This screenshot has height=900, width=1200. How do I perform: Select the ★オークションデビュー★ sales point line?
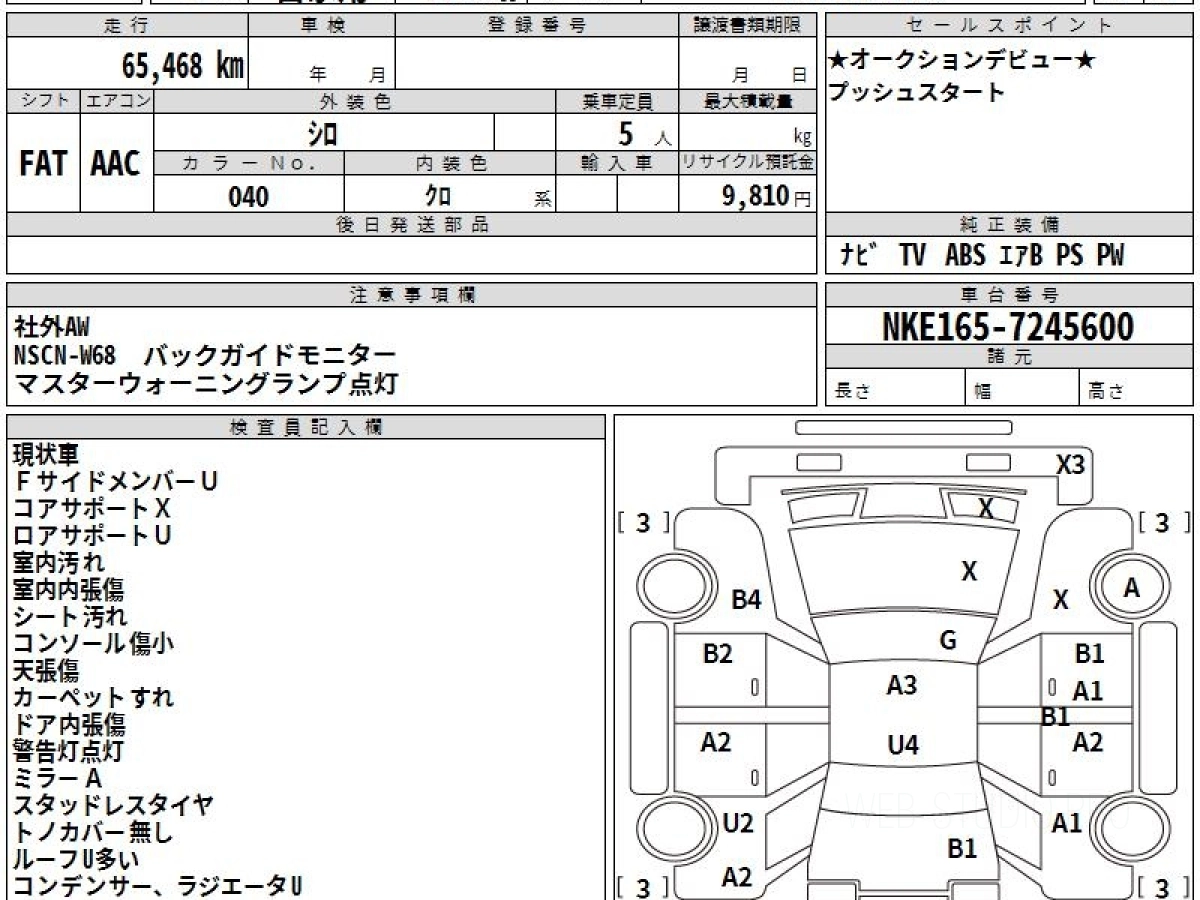[962, 60]
